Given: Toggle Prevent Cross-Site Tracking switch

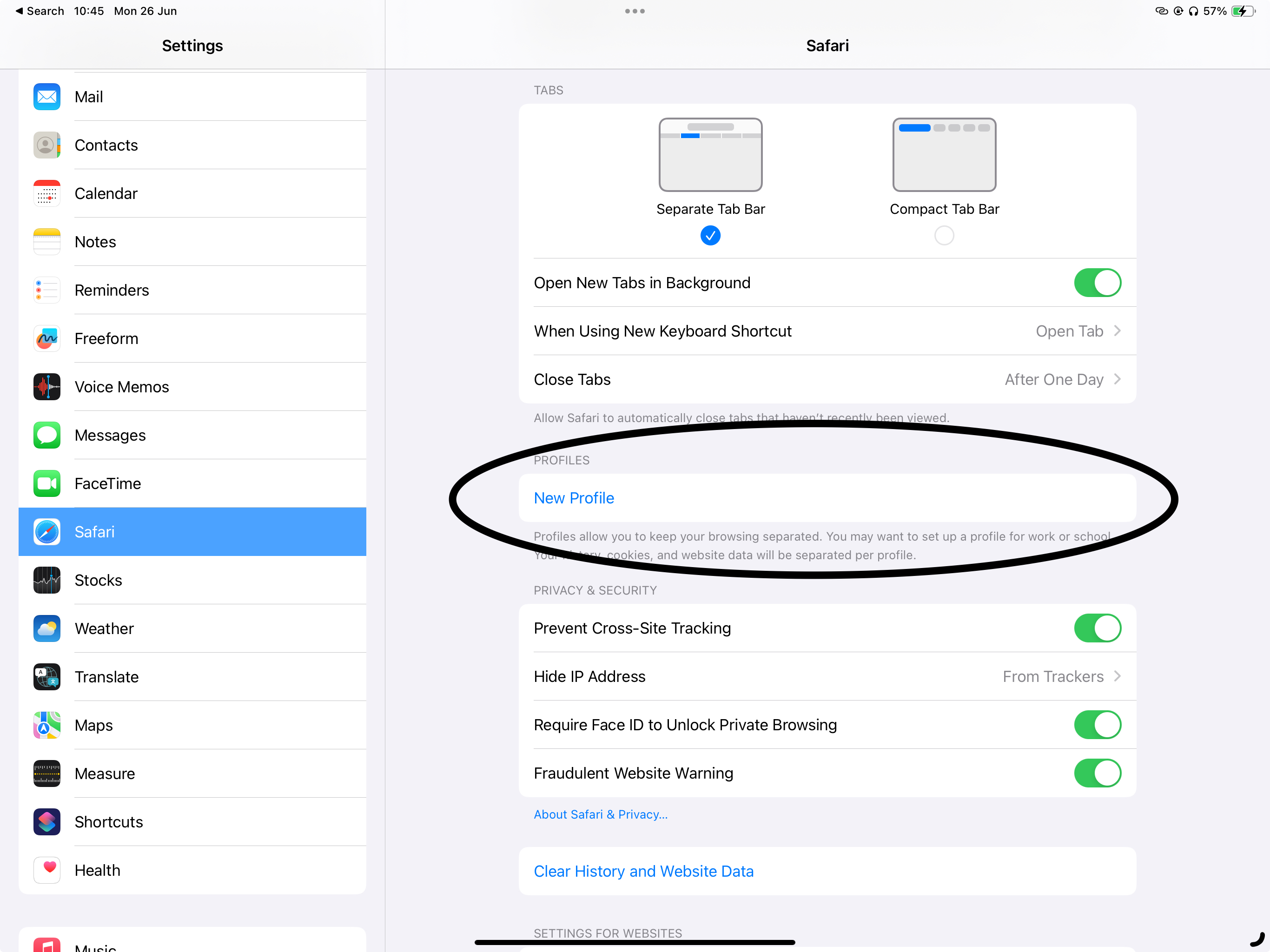Looking at the screenshot, I should 1097,628.
